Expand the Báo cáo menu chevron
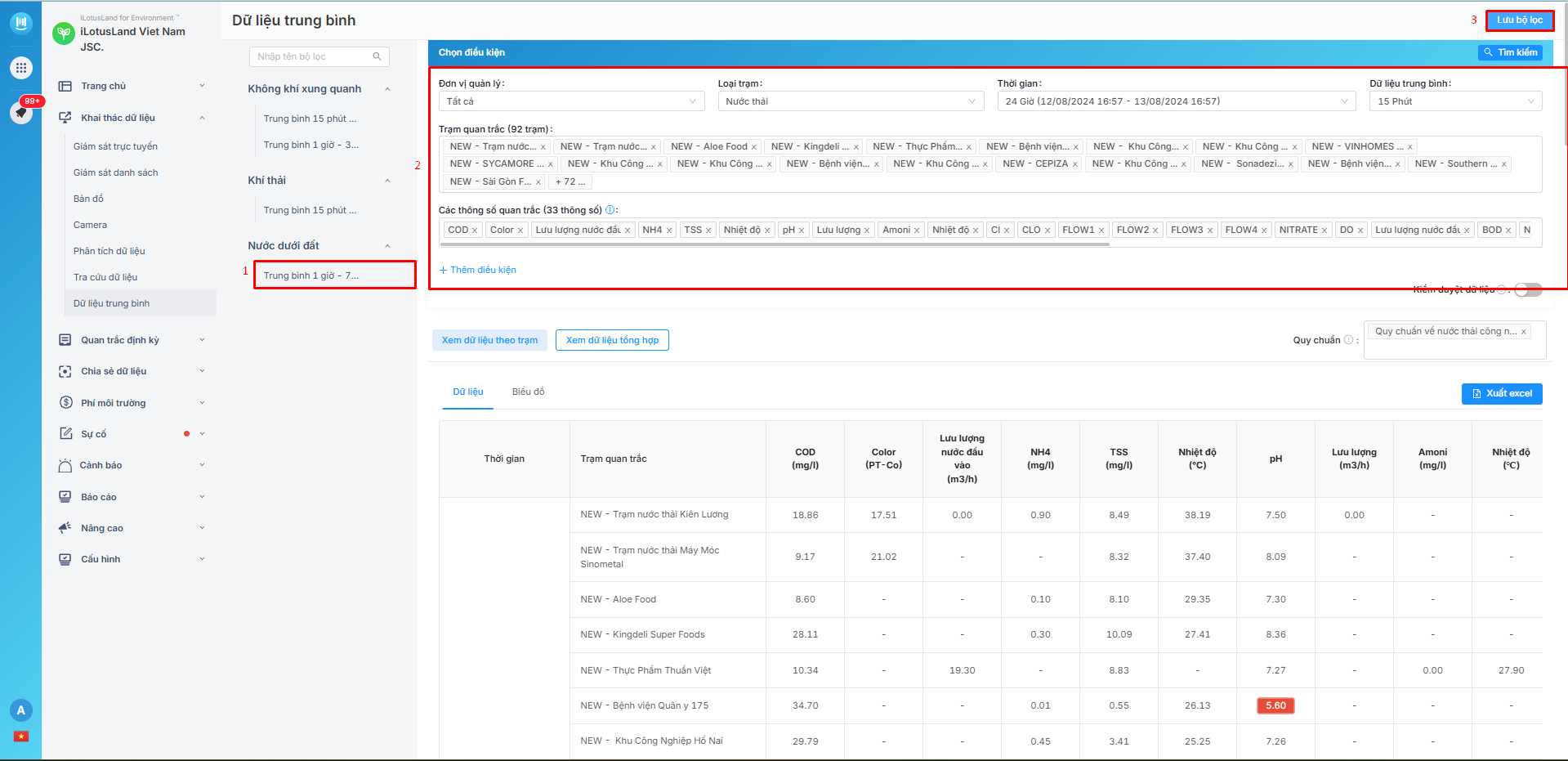The image size is (1568, 761). coord(202,497)
